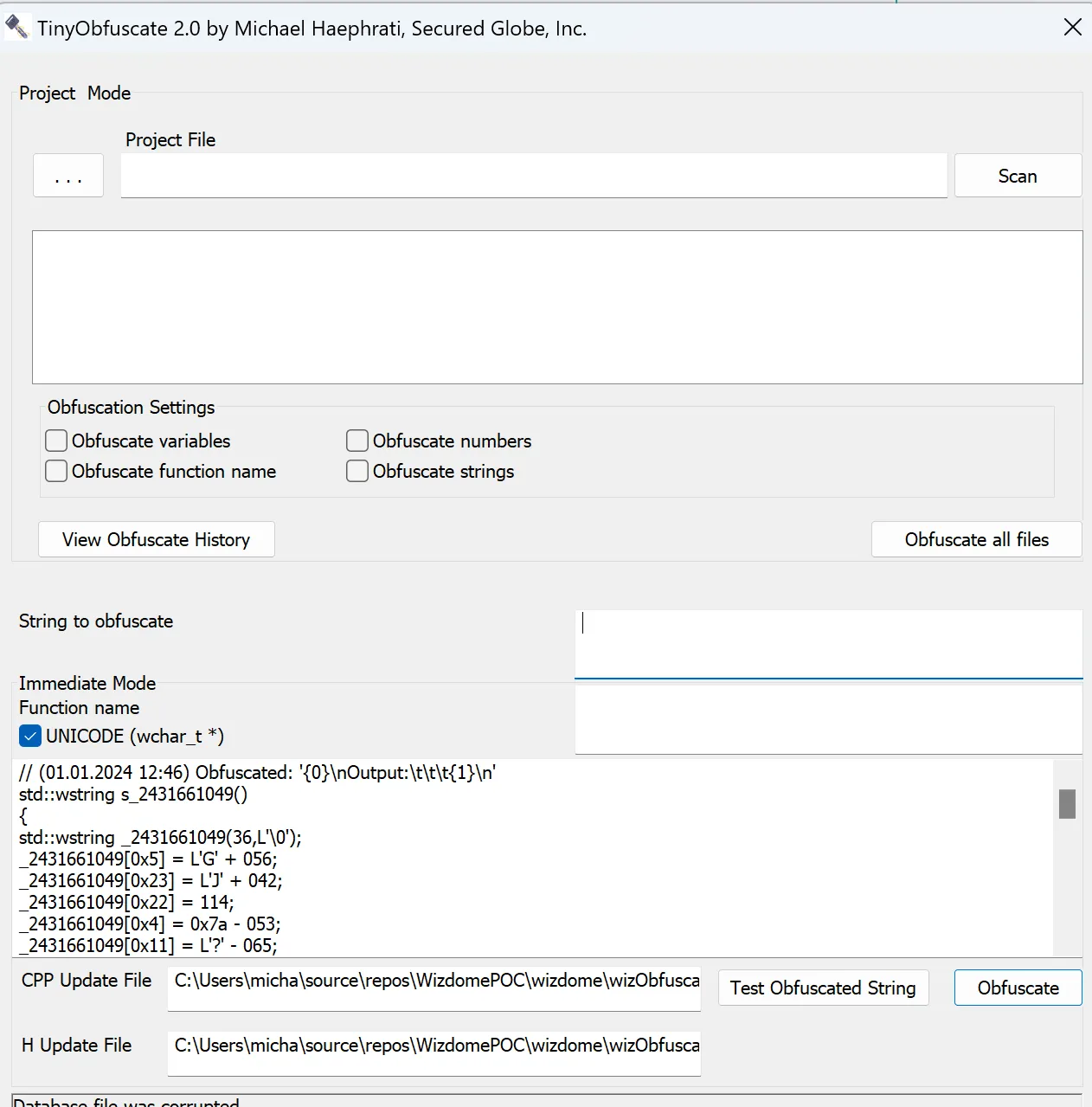Screen dimensions: 1092x1107
Task: Click the Project File path field
Action: 534,176
